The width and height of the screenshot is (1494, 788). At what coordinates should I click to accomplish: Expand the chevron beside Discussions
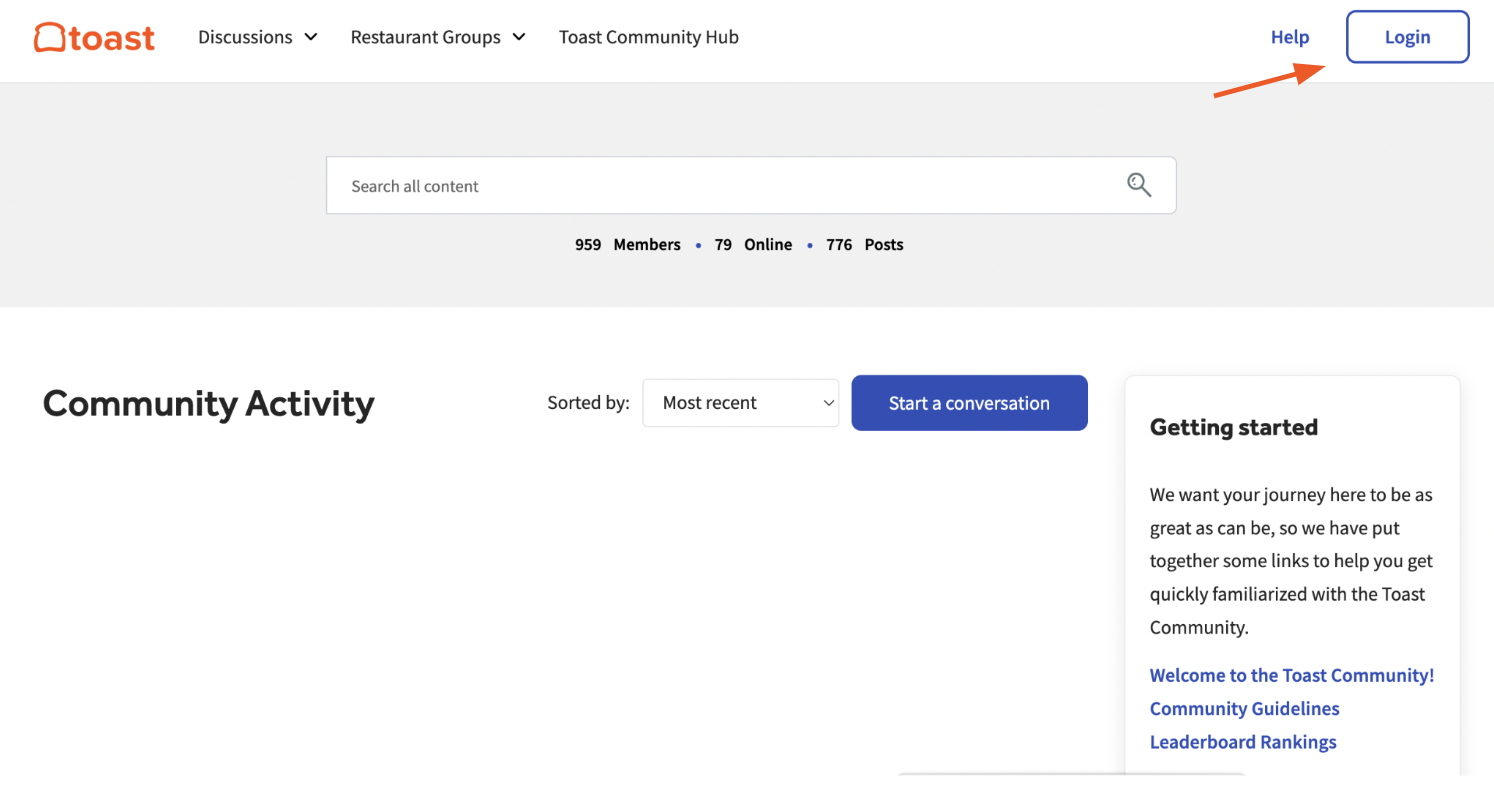311,38
